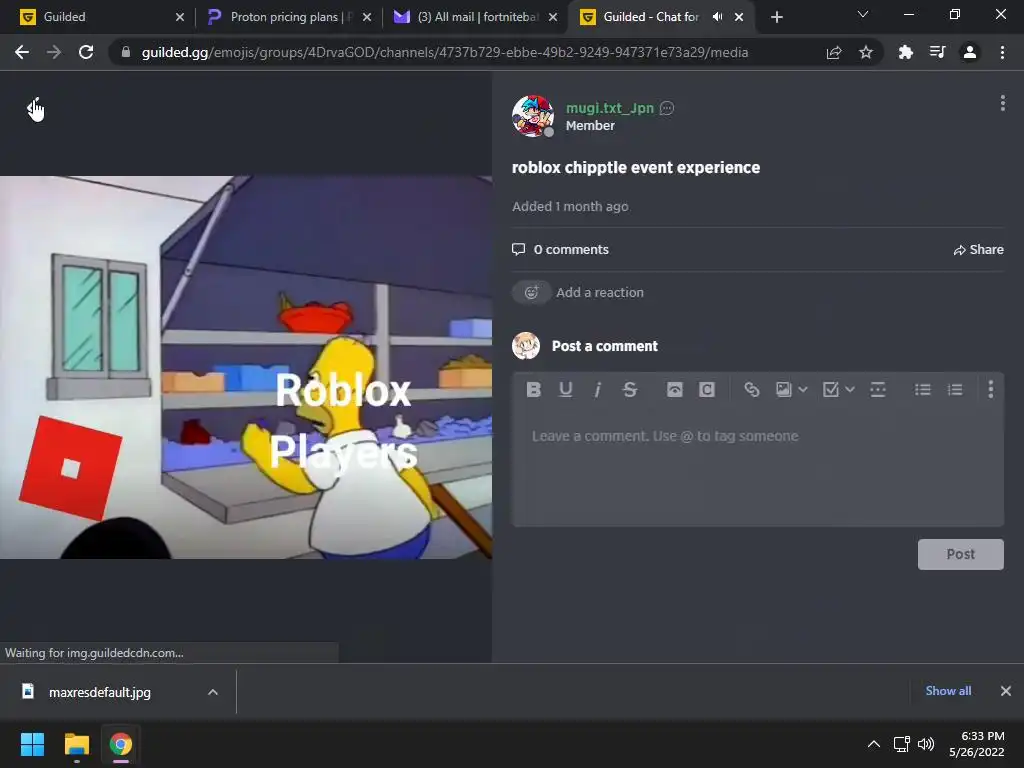Screen dimensions: 1024x768
Task: Click own avatar next to Post a comment
Action: point(526,346)
